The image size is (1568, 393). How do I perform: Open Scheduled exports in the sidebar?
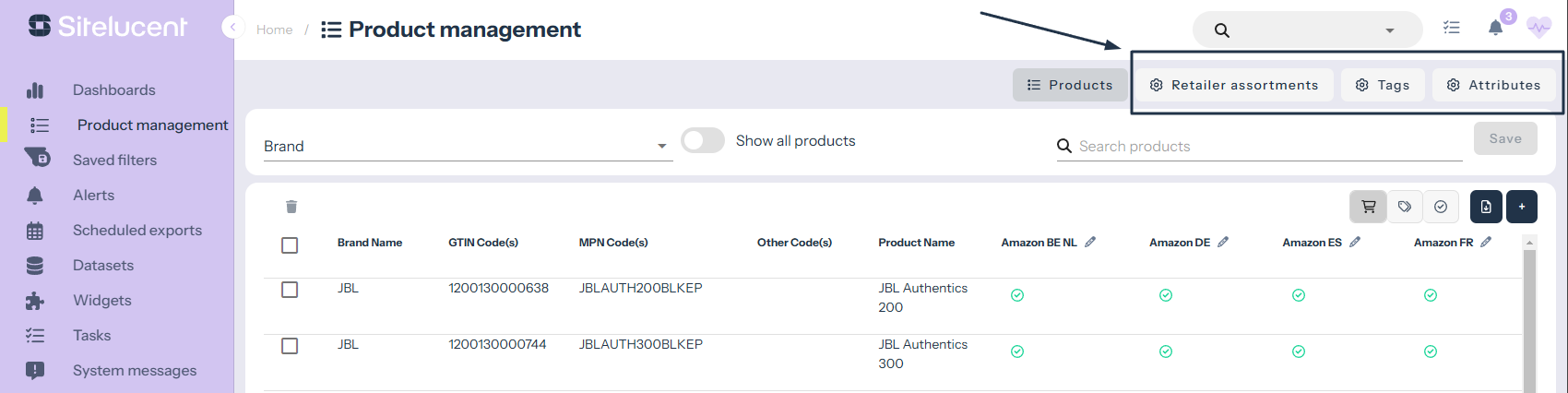(137, 231)
